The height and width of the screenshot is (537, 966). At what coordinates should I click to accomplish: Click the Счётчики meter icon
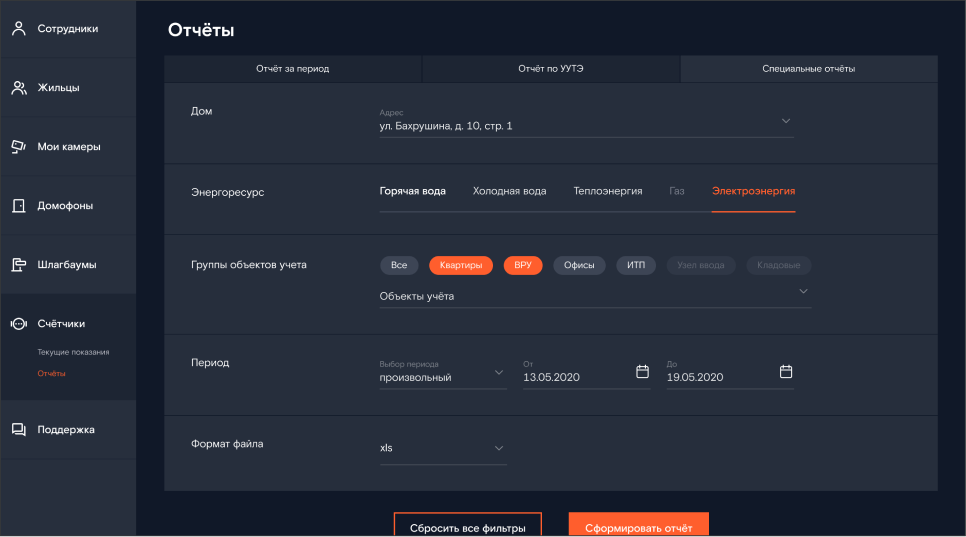point(19,324)
